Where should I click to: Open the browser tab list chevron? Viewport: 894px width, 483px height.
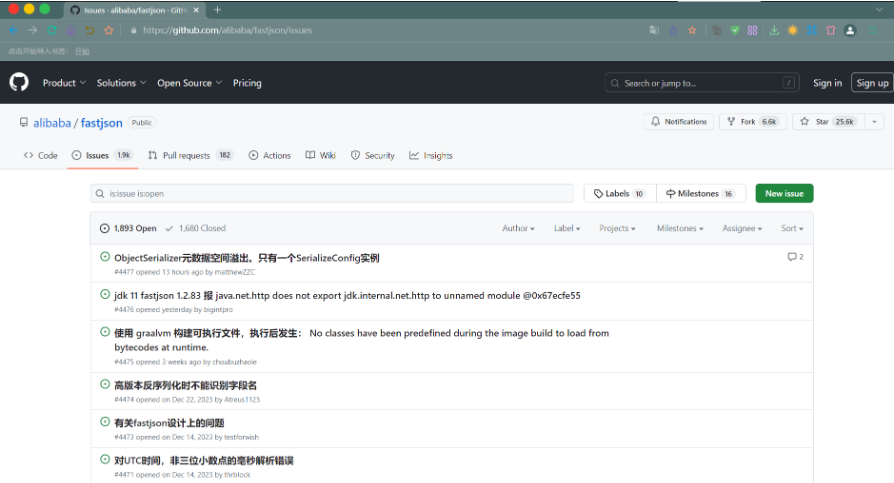point(879,10)
